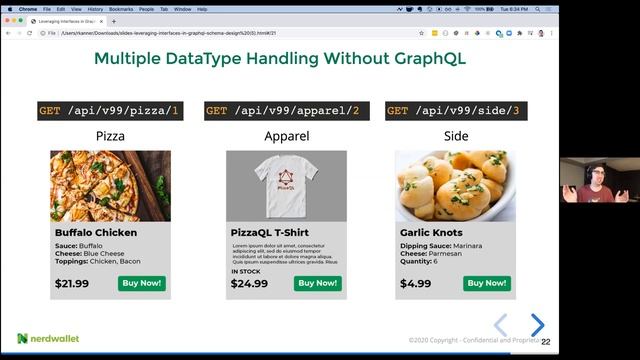
Task: Go forward in browser history
Action: pyautogui.click(x=19, y=33)
